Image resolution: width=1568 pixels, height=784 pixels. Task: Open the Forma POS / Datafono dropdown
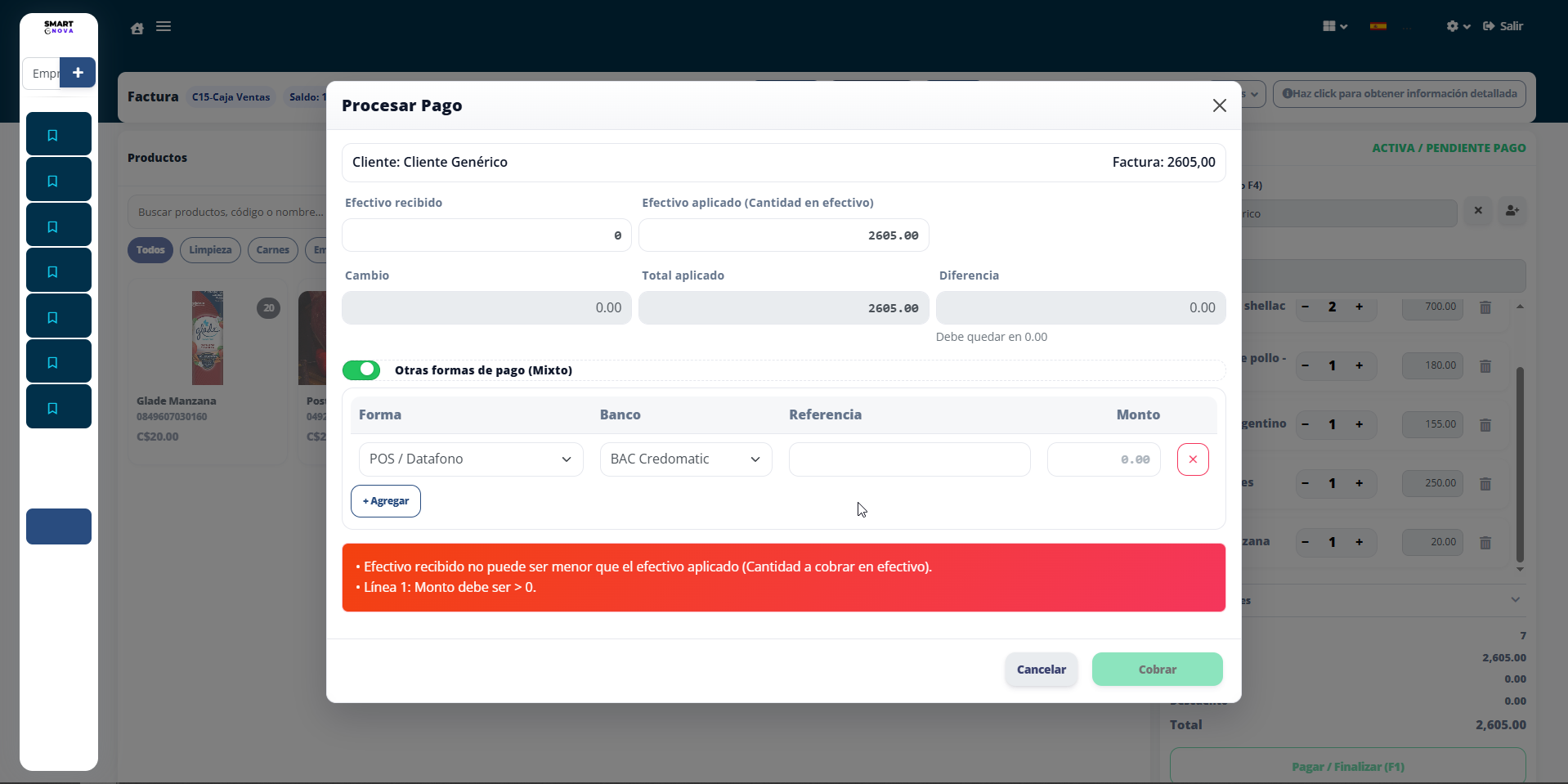point(471,459)
